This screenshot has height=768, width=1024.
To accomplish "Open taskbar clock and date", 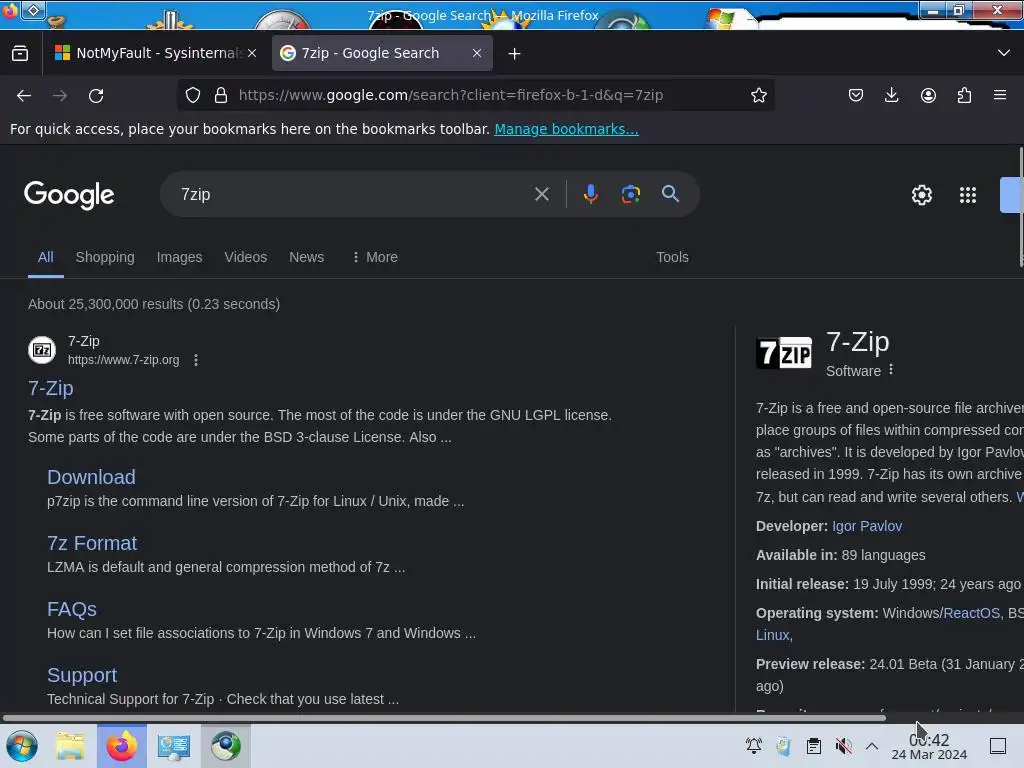I will pyautogui.click(x=929, y=747).
